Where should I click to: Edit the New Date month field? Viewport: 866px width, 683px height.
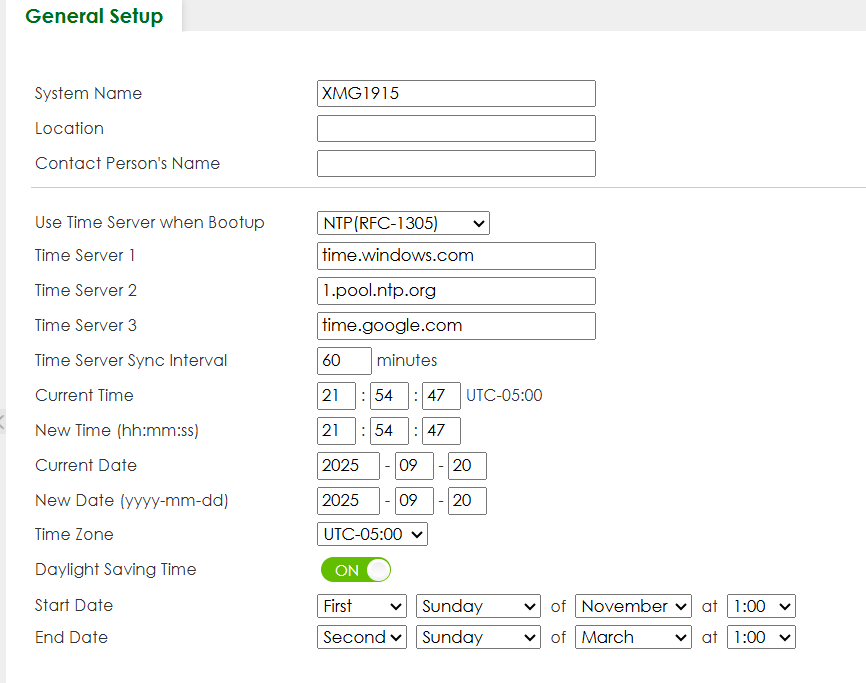pos(414,501)
